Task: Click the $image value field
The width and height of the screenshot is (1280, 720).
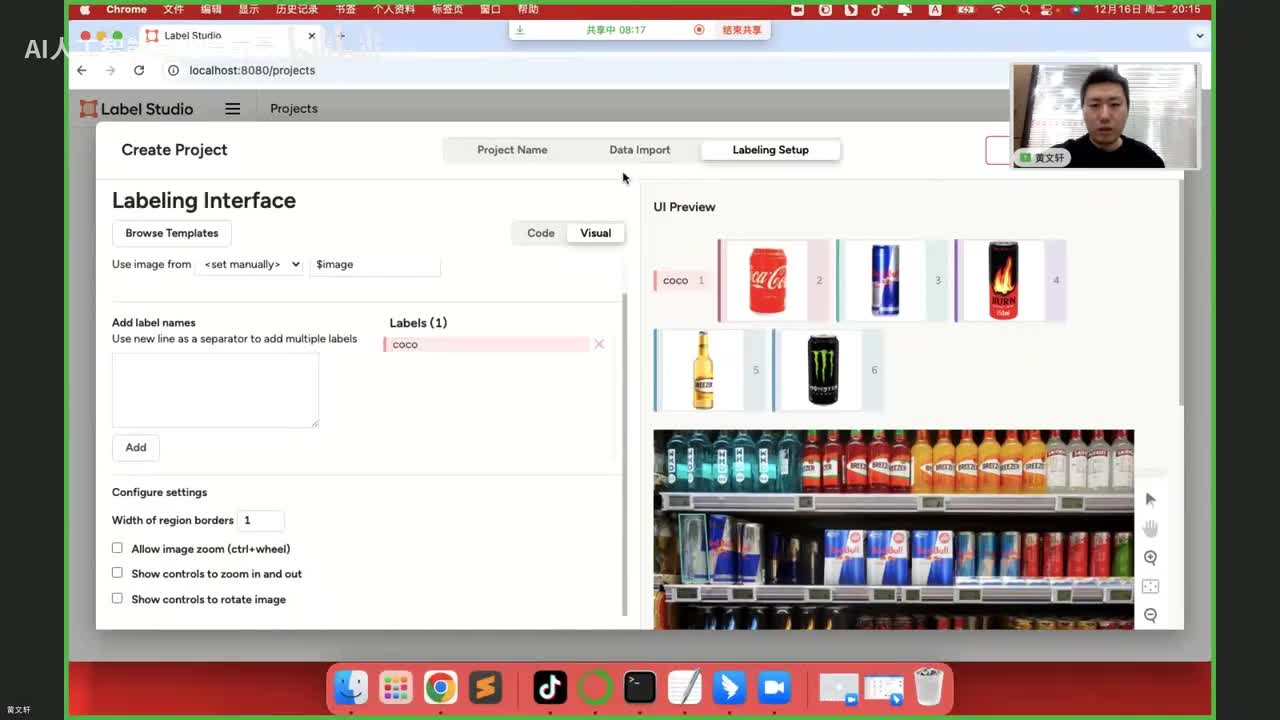Action: (375, 264)
